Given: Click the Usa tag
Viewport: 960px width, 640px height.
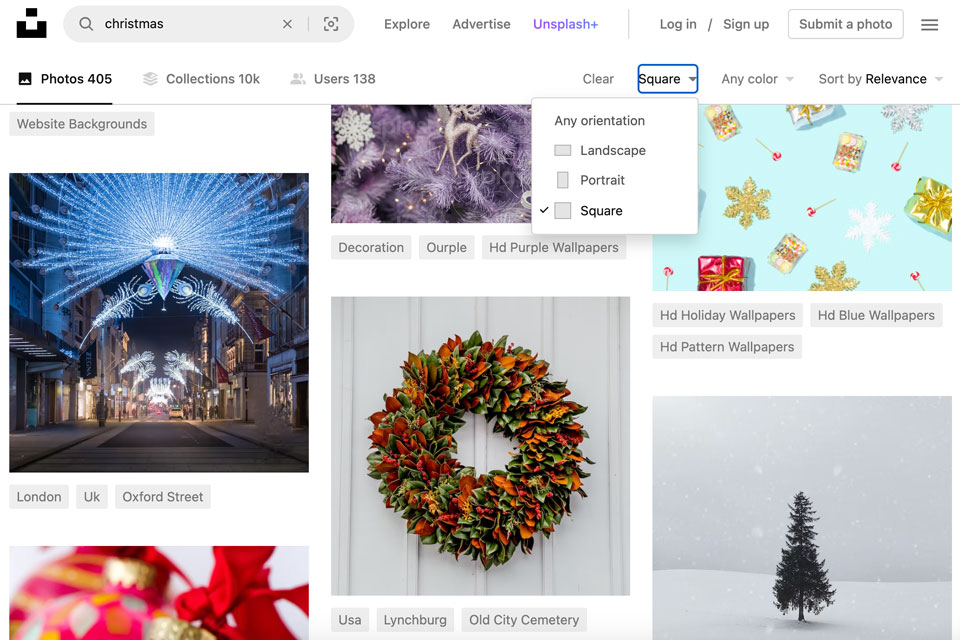Looking at the screenshot, I should click(x=350, y=620).
